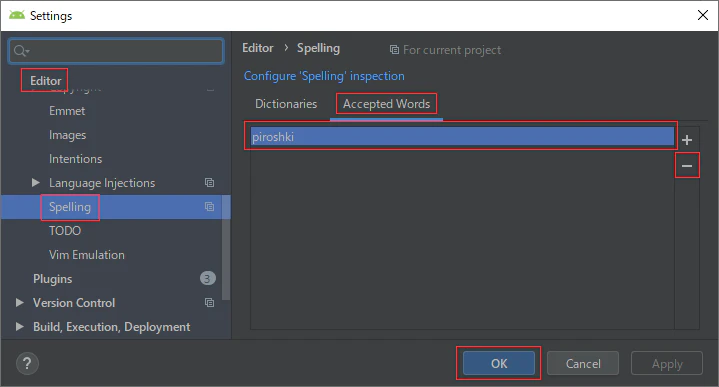Click the plus icon to add accepted word

pos(686,140)
